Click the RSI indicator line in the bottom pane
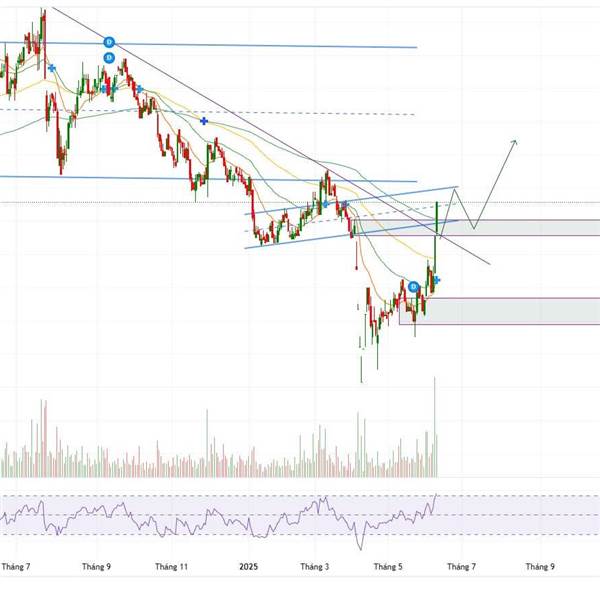The width and height of the screenshot is (600, 600). [x=218, y=520]
